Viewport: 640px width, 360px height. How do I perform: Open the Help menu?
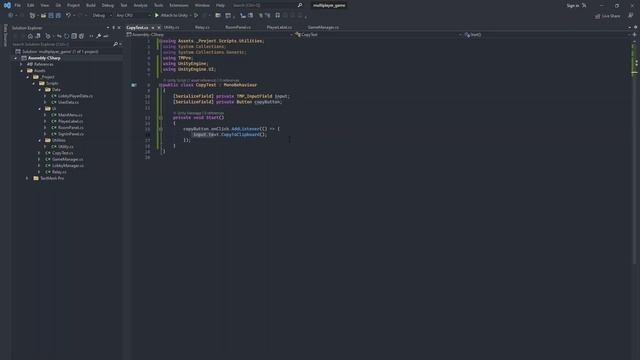[220, 5]
